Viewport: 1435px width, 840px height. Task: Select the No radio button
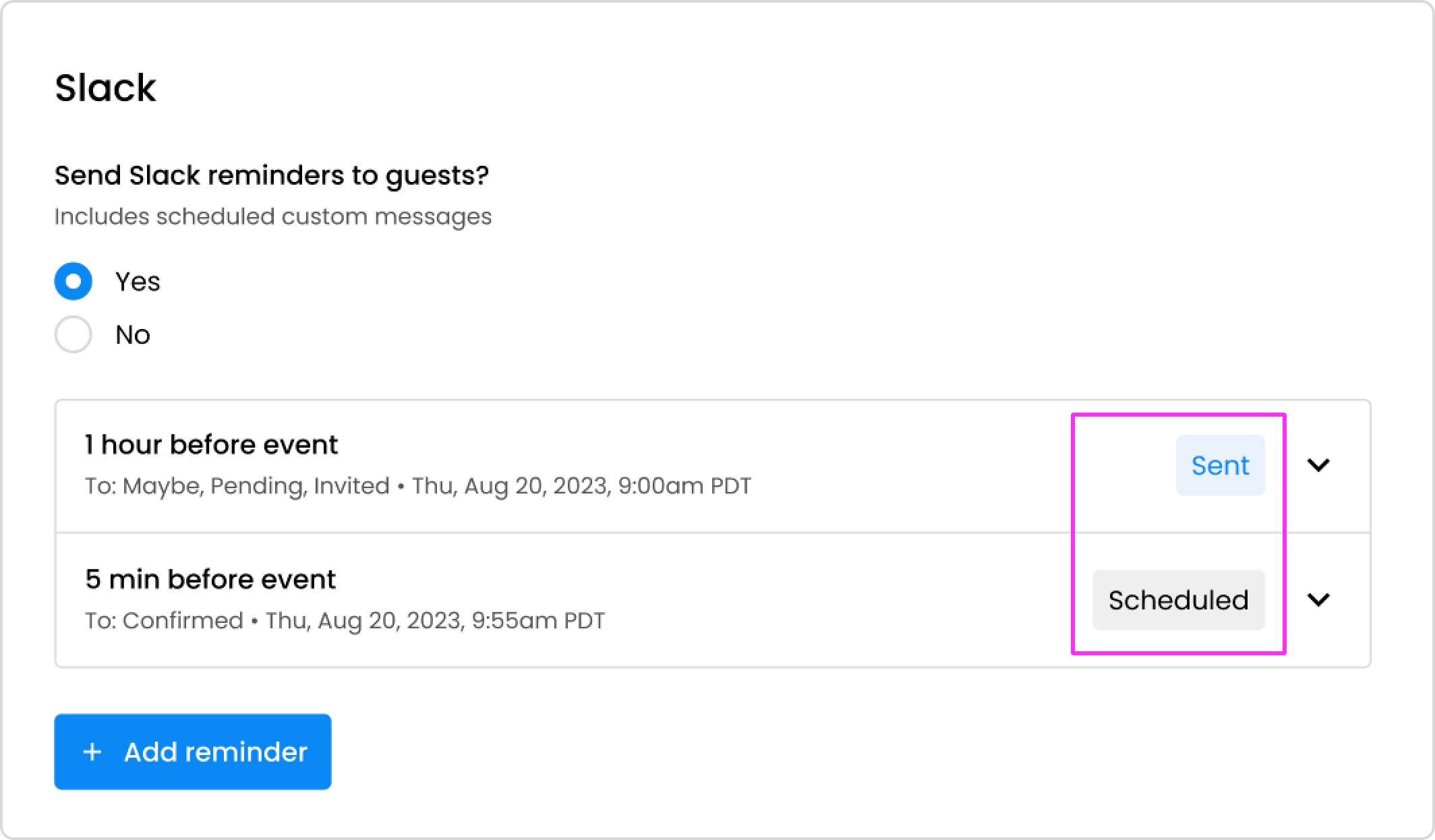coord(73,334)
